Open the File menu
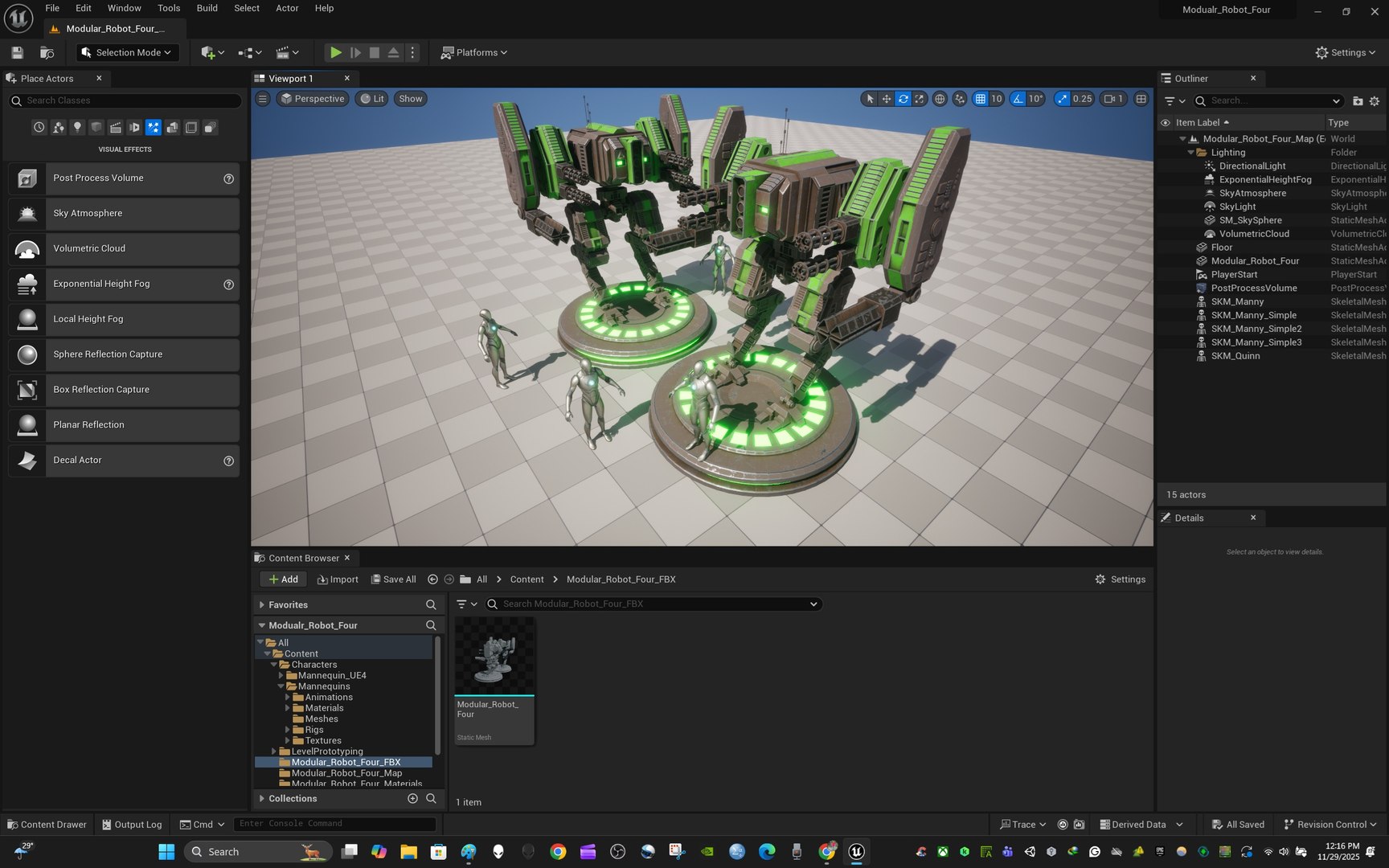 (52, 8)
